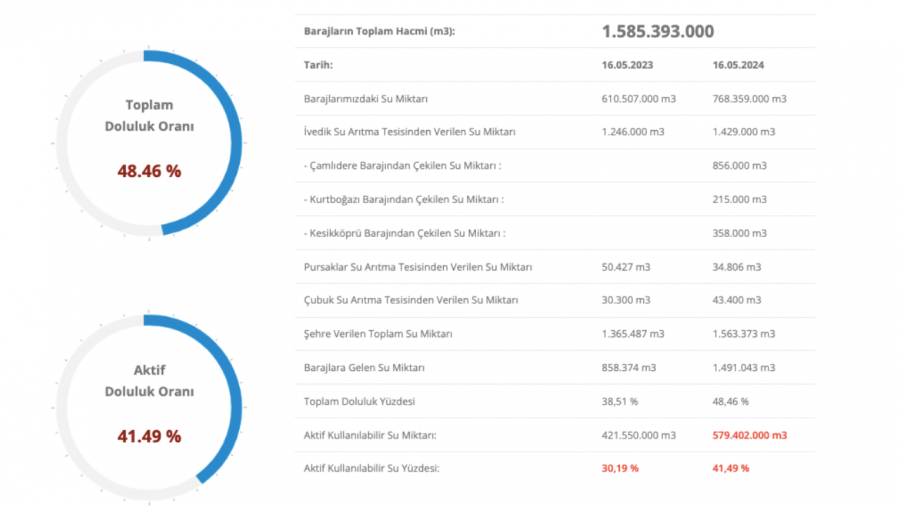Screen dimensions: 900x506
Task: Select the value 43.400 m3
Action: (x=737, y=300)
